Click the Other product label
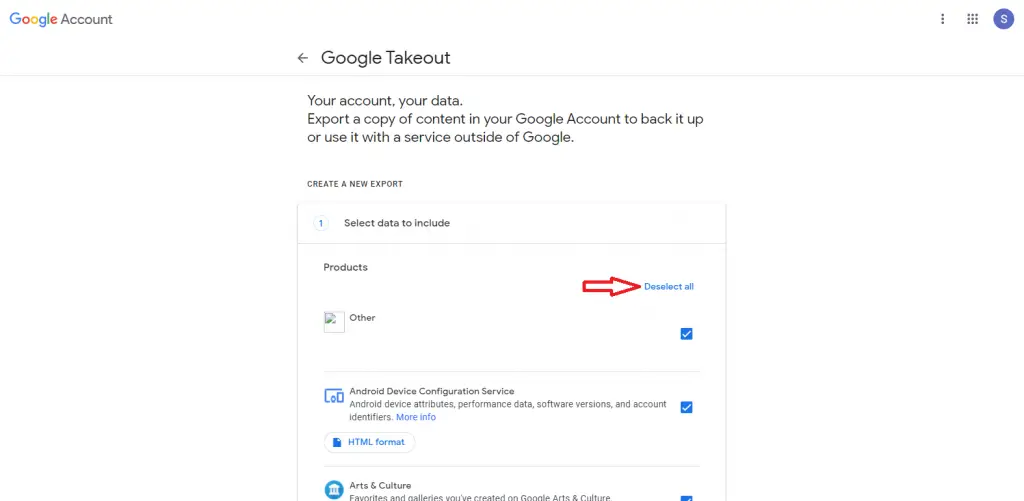Screen dimensions: 1024x501 point(362,317)
